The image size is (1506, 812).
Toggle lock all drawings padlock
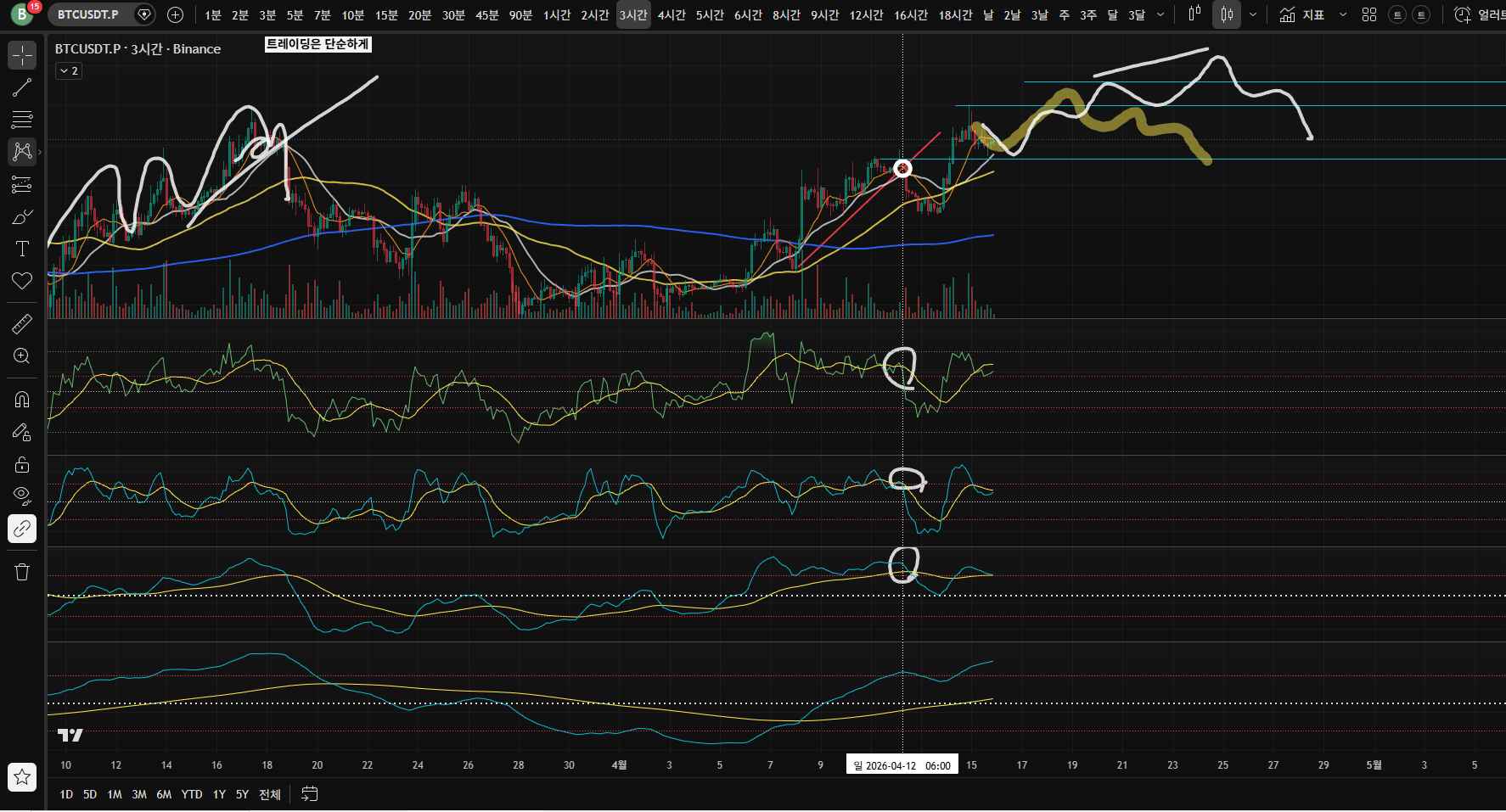pos(22,464)
